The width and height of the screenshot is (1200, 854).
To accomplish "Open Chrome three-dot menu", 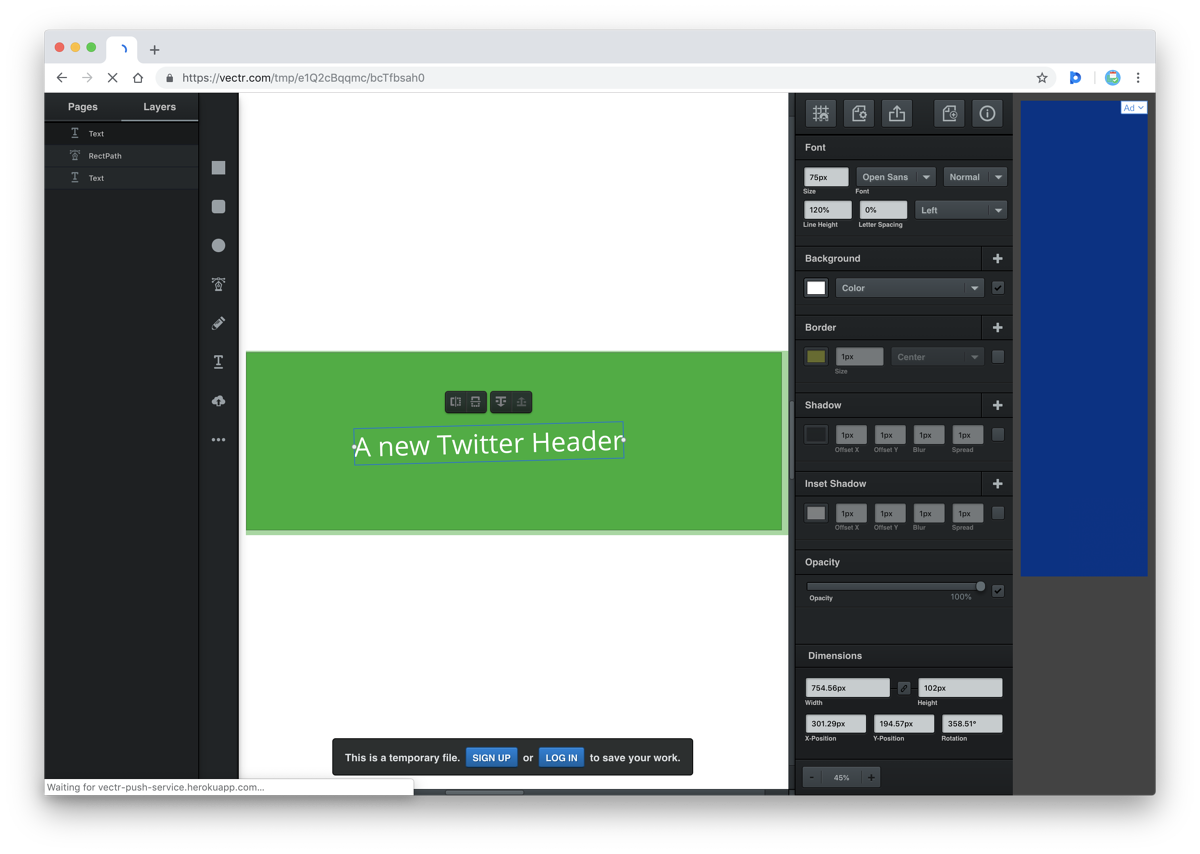I will click(x=1138, y=78).
